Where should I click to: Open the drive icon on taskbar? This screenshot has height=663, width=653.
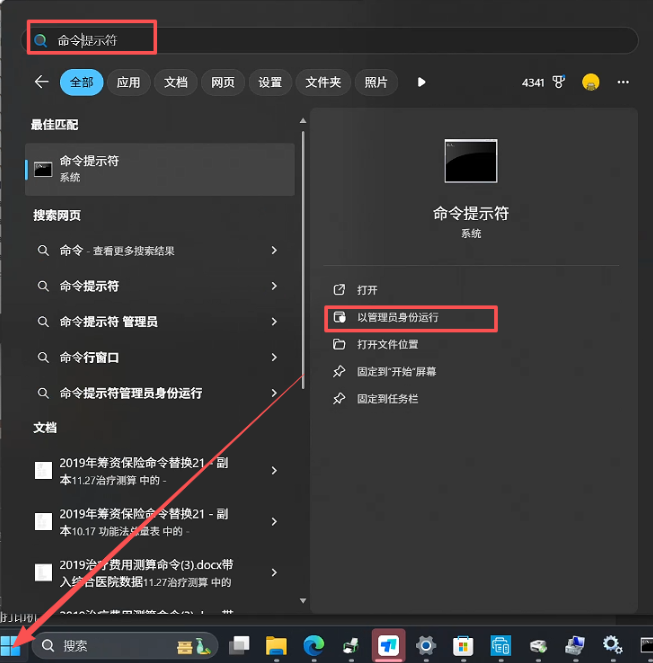coord(538,646)
